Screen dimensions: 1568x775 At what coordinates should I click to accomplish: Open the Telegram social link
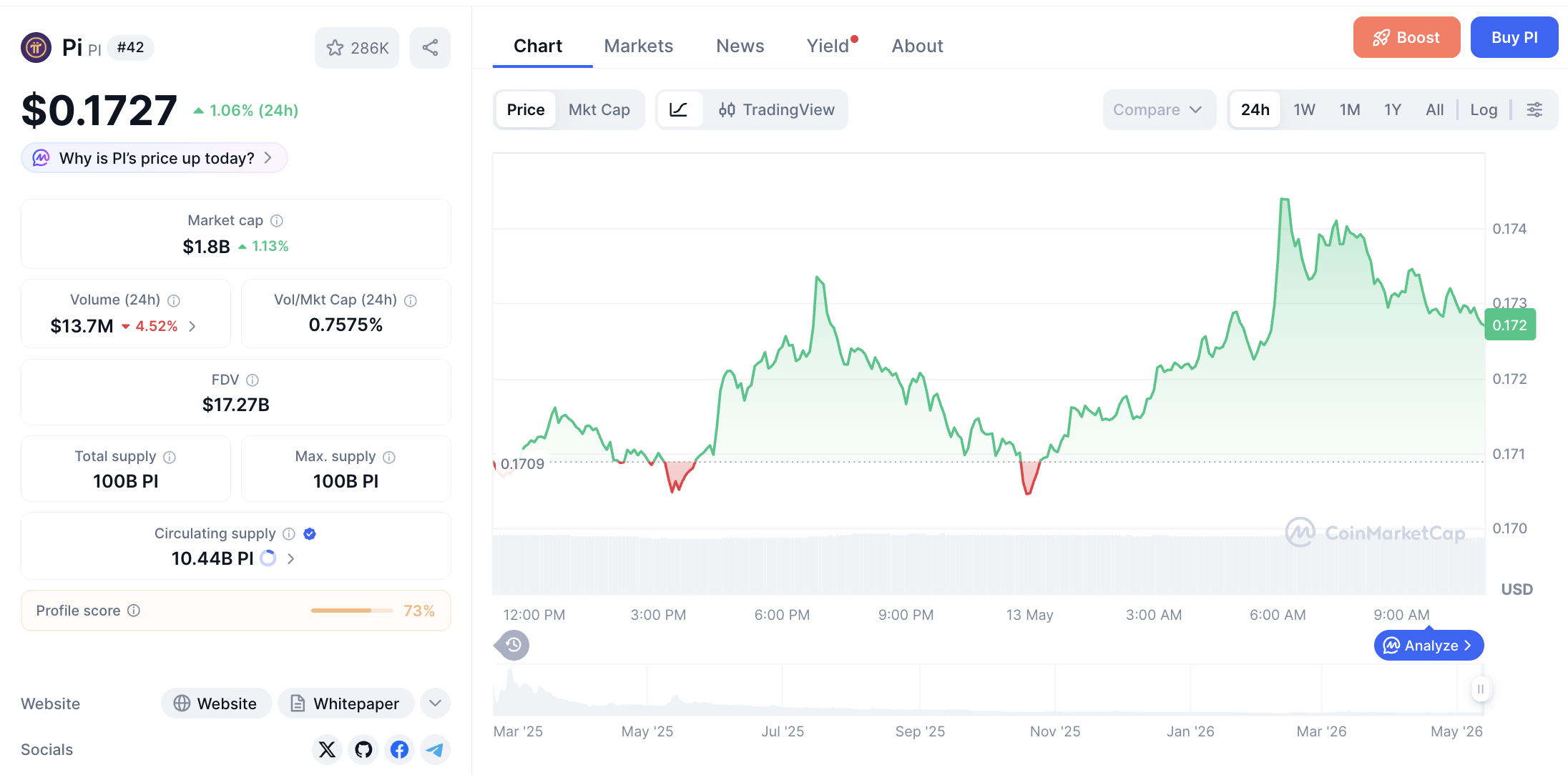(435, 749)
